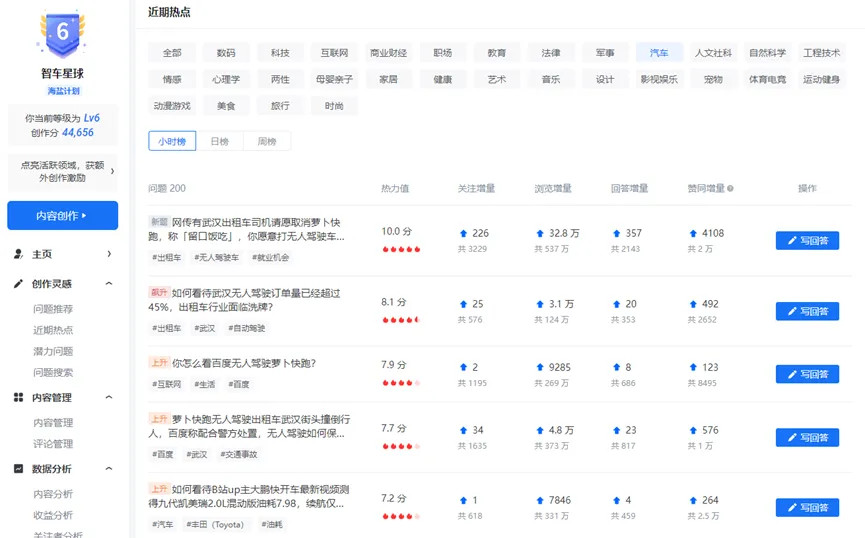Click 写回答 for the 街头撞倒行人 question
This screenshot has height=538, width=865.
coord(807,438)
